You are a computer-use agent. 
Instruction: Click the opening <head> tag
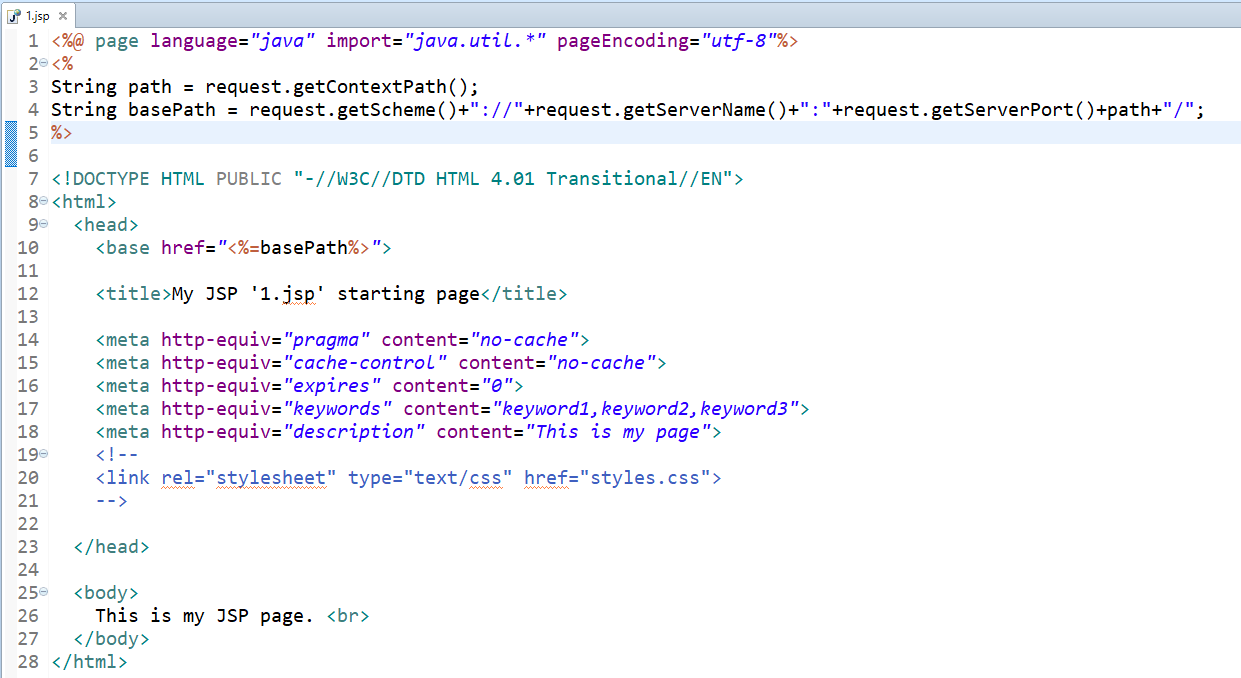click(106, 225)
